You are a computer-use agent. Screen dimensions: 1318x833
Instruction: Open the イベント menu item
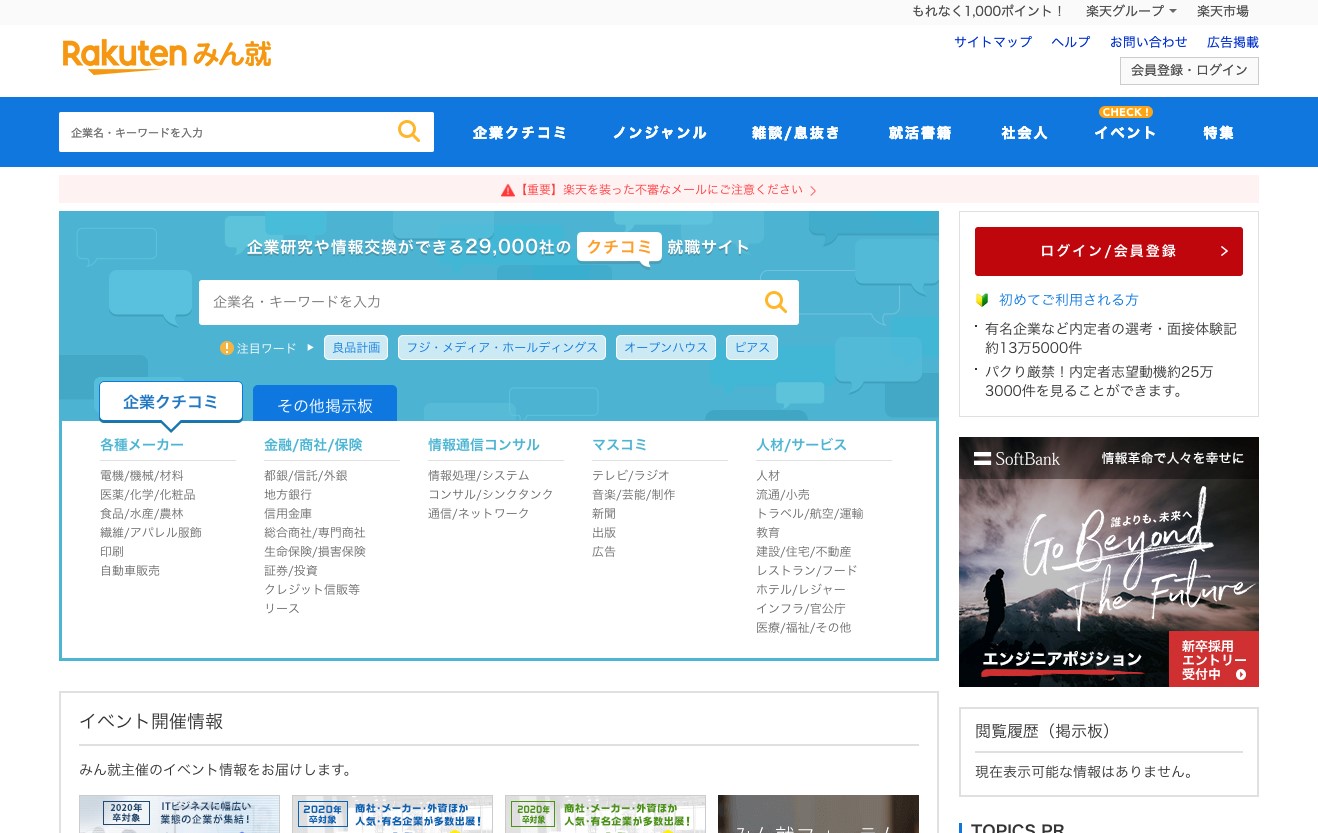pyautogui.click(x=1125, y=132)
